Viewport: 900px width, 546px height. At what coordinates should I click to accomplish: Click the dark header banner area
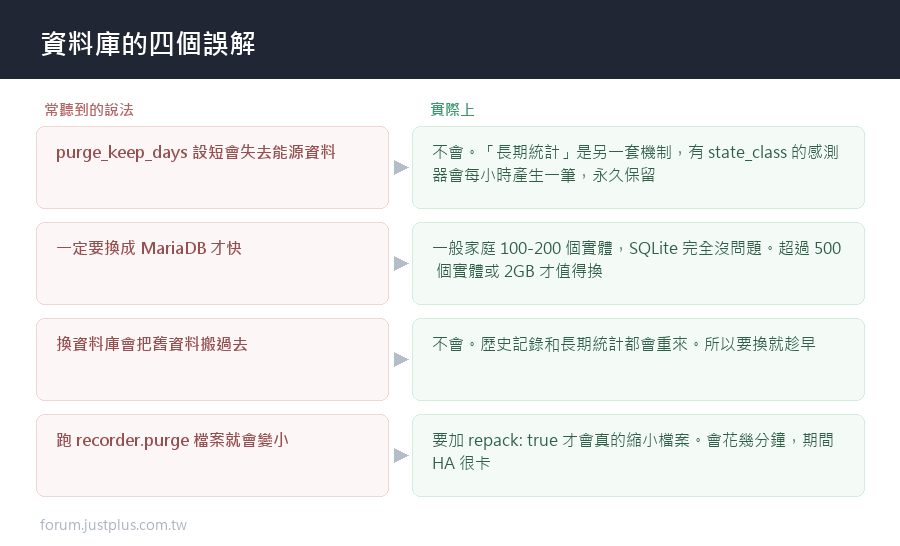[450, 39]
